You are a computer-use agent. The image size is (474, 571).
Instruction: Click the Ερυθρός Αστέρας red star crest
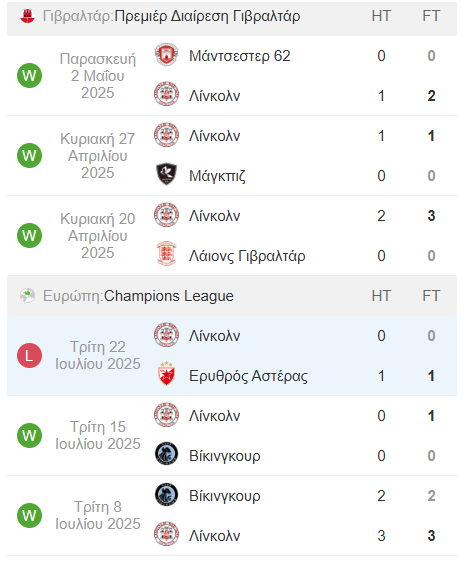pyautogui.click(x=166, y=374)
